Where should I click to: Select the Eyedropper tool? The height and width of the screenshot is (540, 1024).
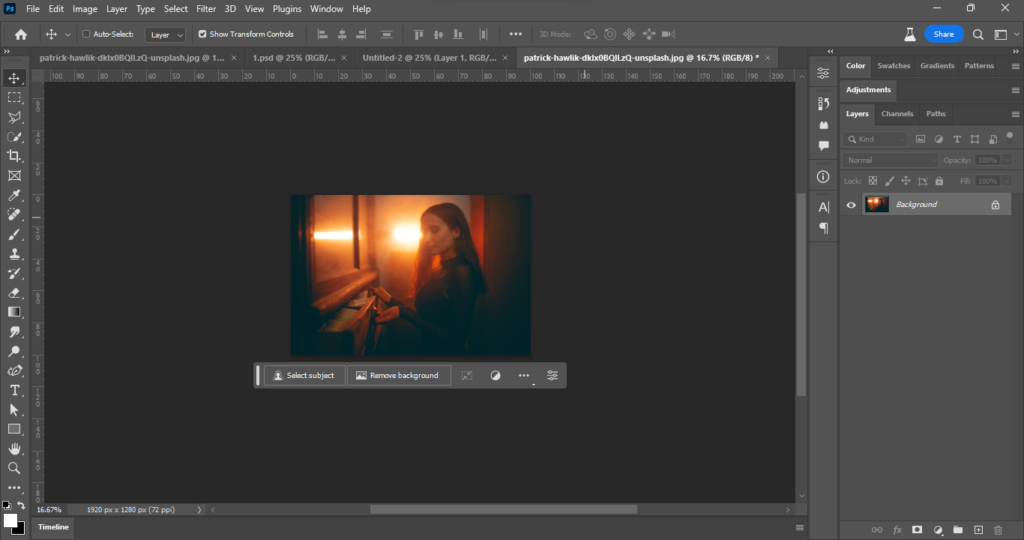pyautogui.click(x=14, y=195)
